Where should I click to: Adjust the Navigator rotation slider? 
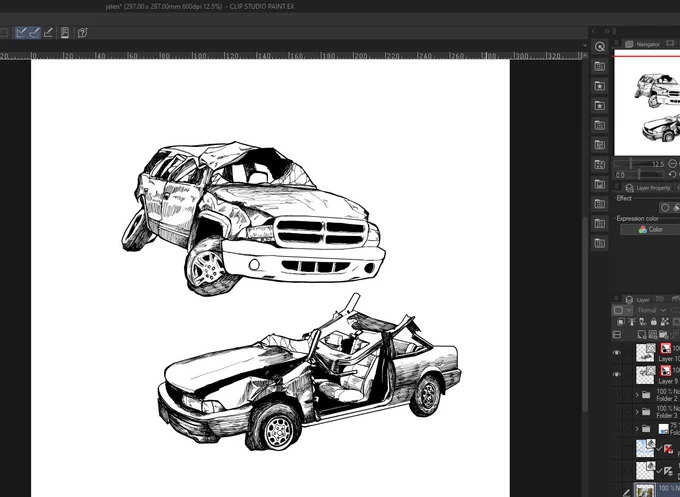[639, 175]
